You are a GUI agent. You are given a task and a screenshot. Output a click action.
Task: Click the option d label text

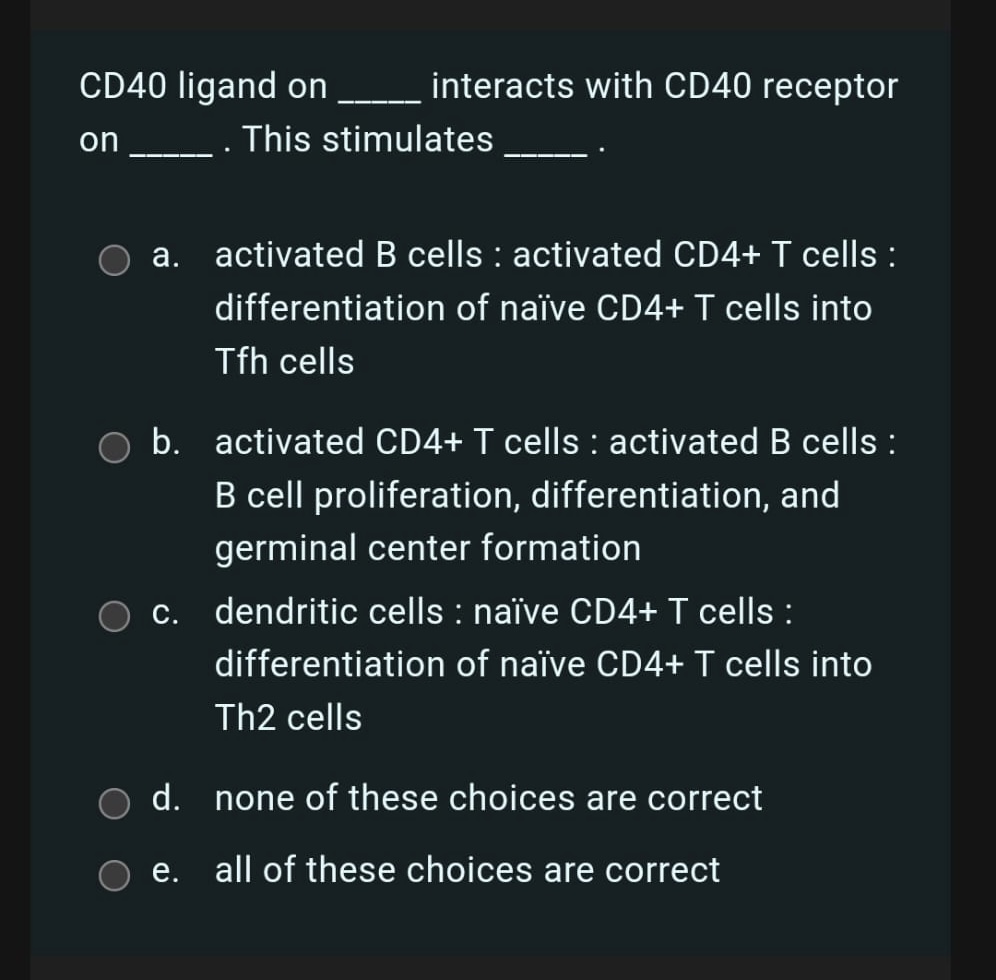pyautogui.click(x=487, y=797)
